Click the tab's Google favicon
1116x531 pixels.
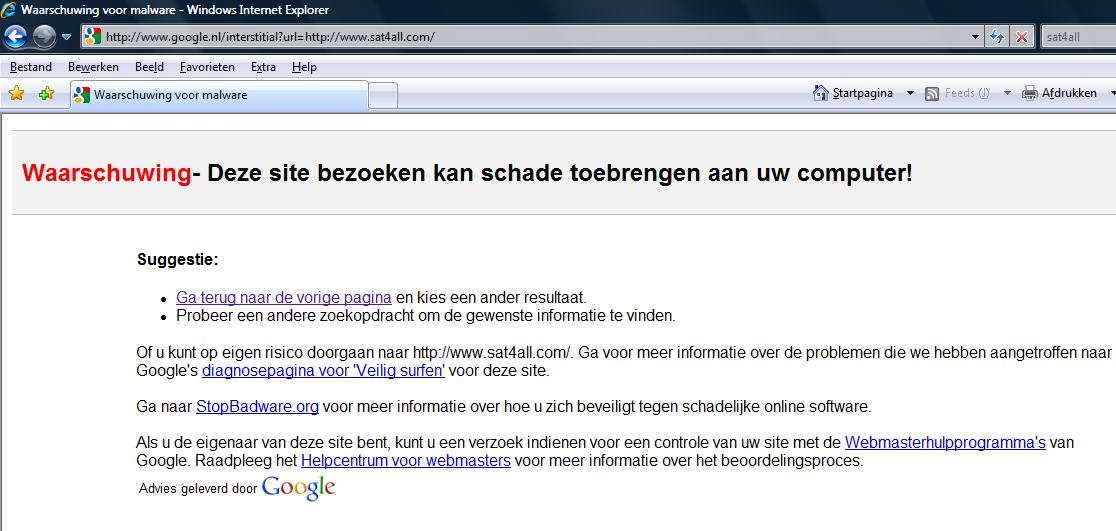[82, 95]
